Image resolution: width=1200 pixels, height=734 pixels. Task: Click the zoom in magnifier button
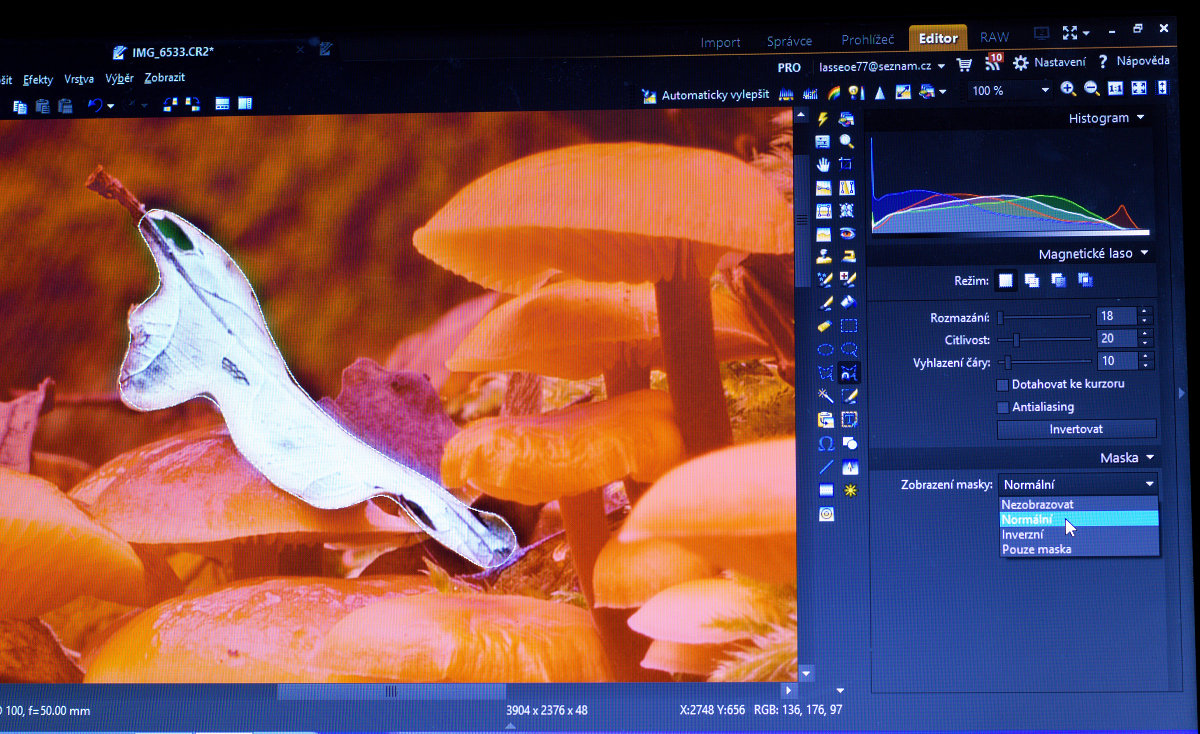[1068, 89]
